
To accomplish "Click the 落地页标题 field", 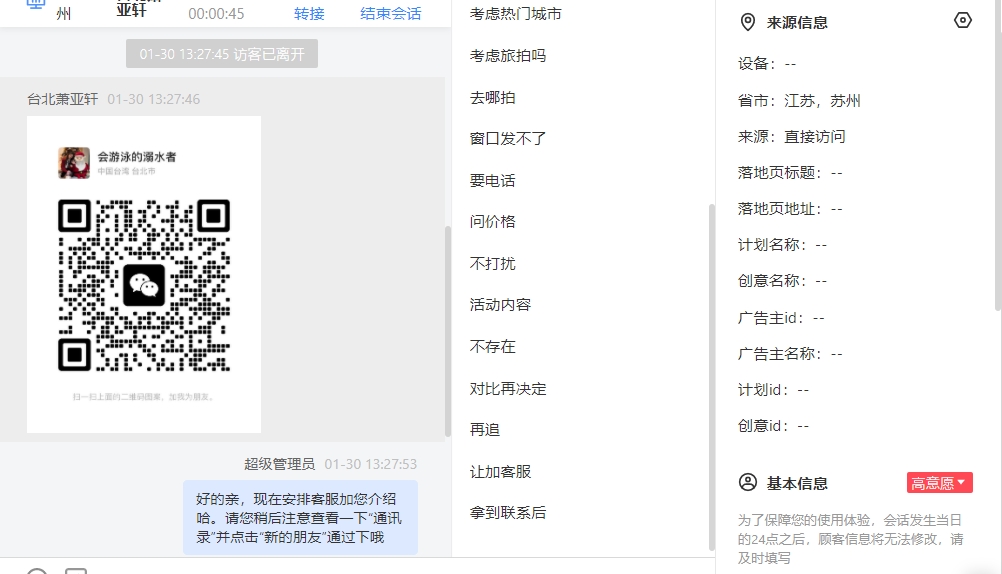I will click(x=790, y=173).
